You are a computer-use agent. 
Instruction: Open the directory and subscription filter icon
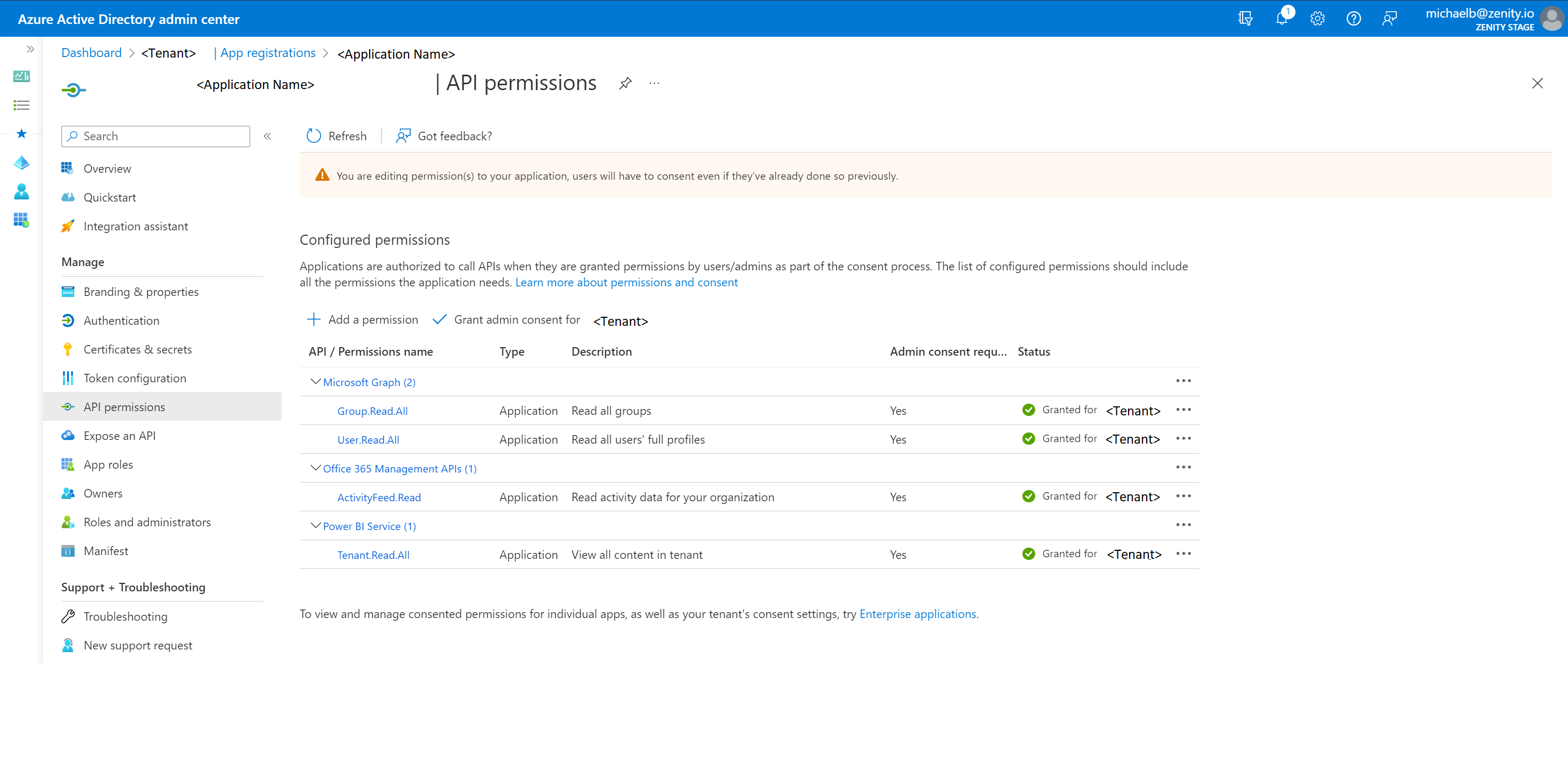pyautogui.click(x=1245, y=18)
